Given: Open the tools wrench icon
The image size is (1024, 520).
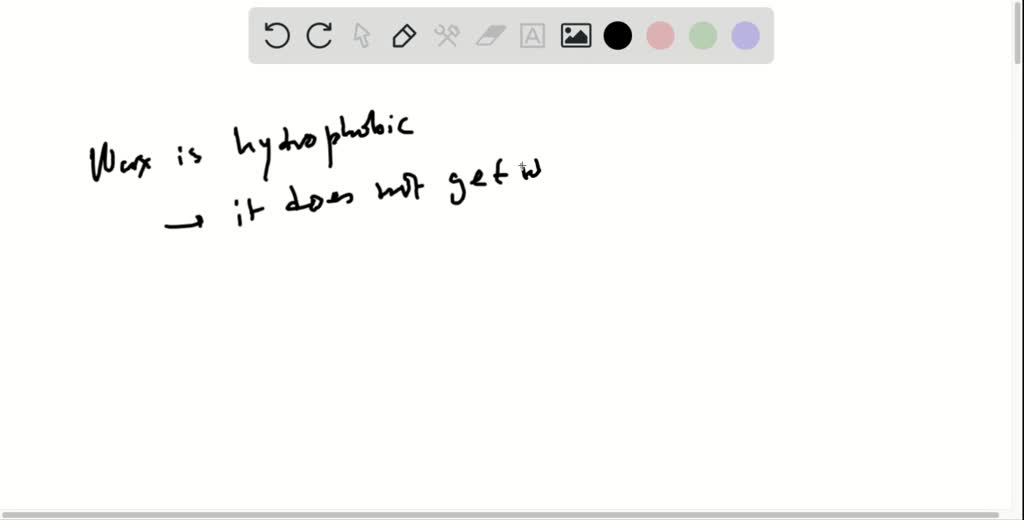Looking at the screenshot, I should click(447, 35).
